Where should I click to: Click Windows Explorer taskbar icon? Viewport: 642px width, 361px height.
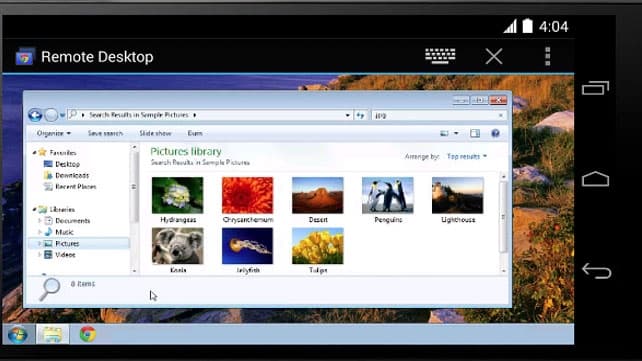(52, 334)
